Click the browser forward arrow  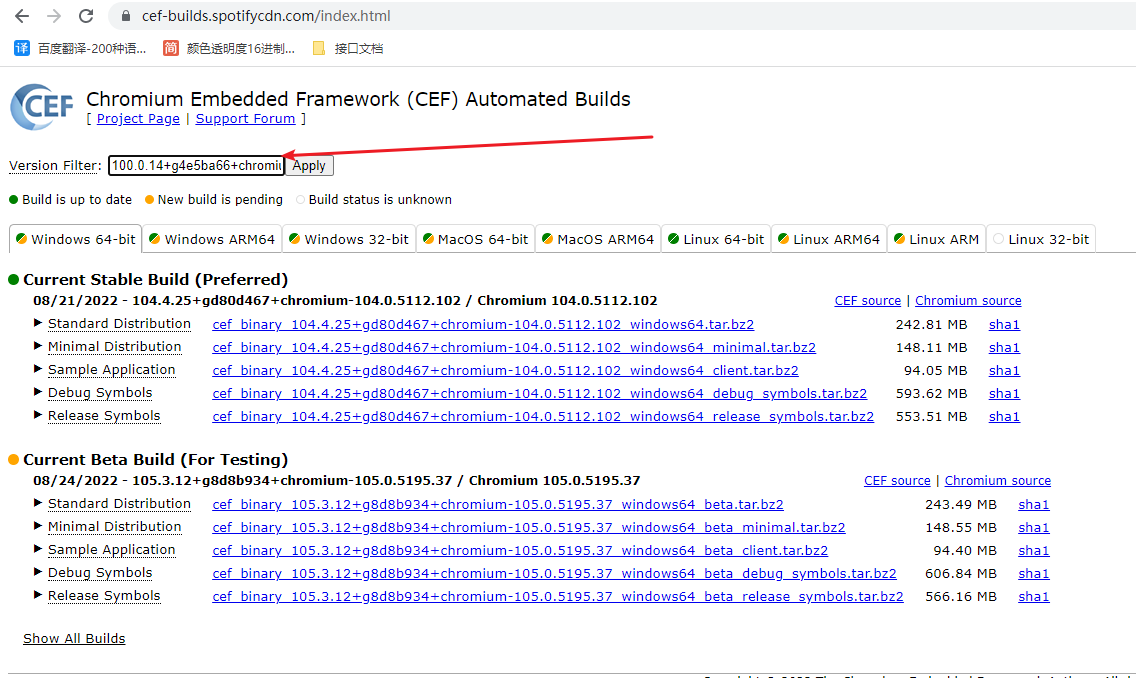(54, 16)
